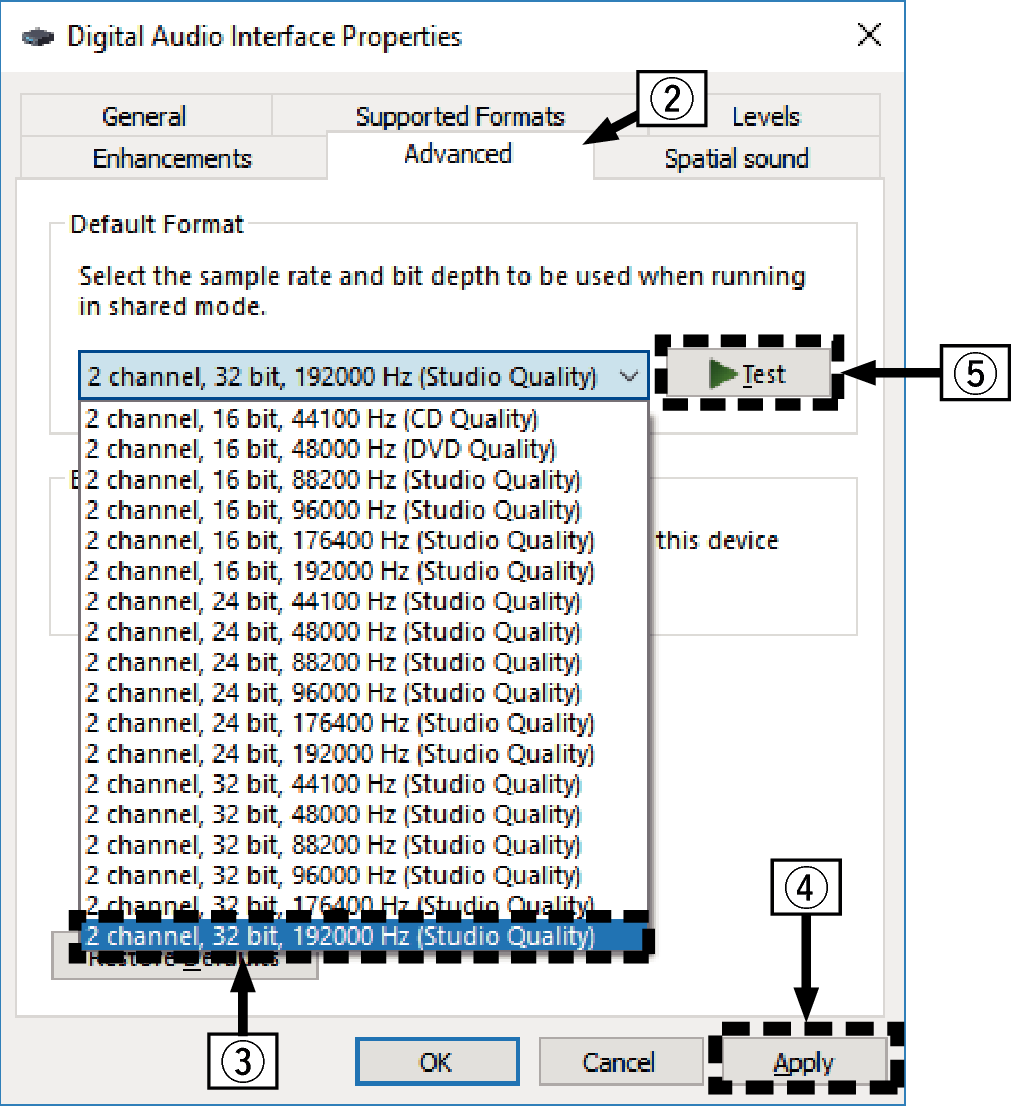Open the default format dropdown chevron
The image size is (1011, 1106).
[628, 374]
